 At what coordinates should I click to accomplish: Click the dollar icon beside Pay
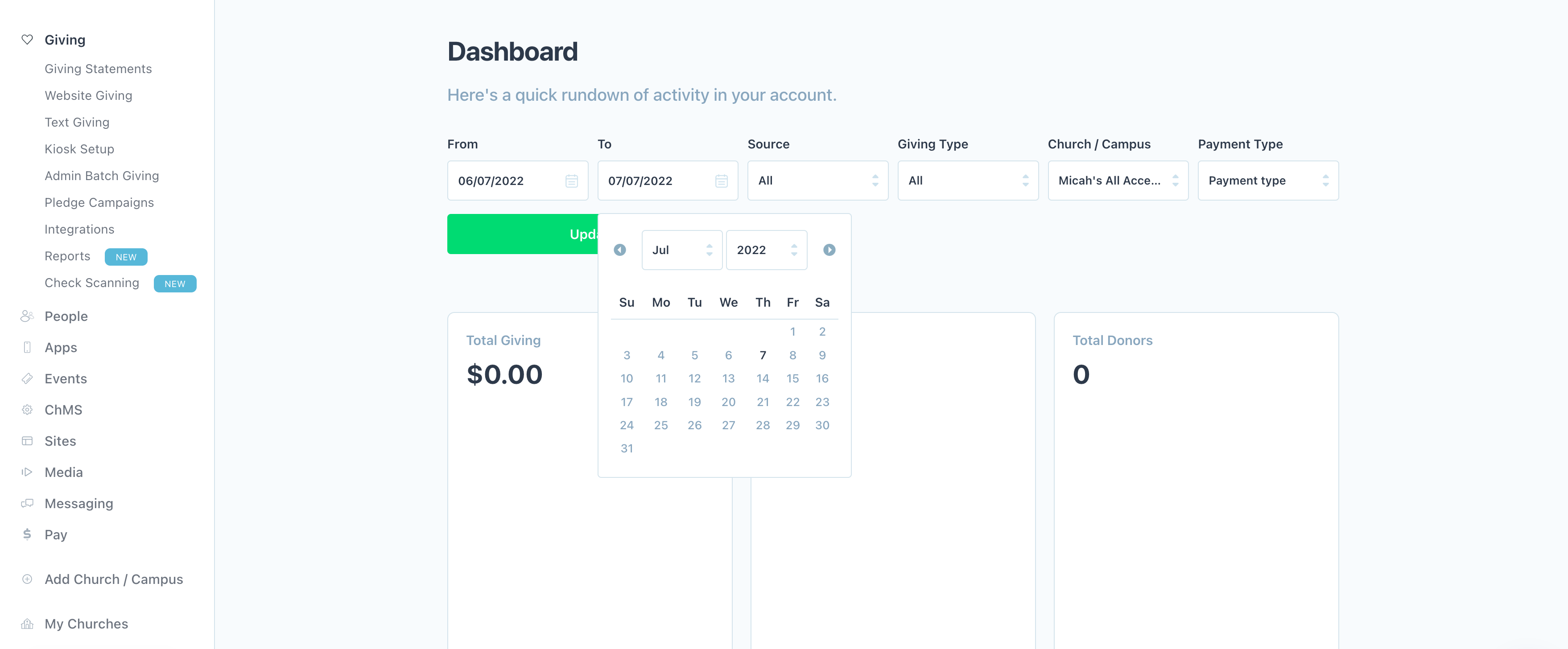pos(27,534)
